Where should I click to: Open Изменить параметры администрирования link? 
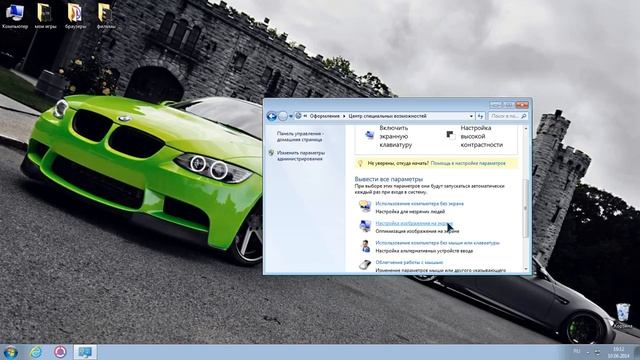click(301, 156)
